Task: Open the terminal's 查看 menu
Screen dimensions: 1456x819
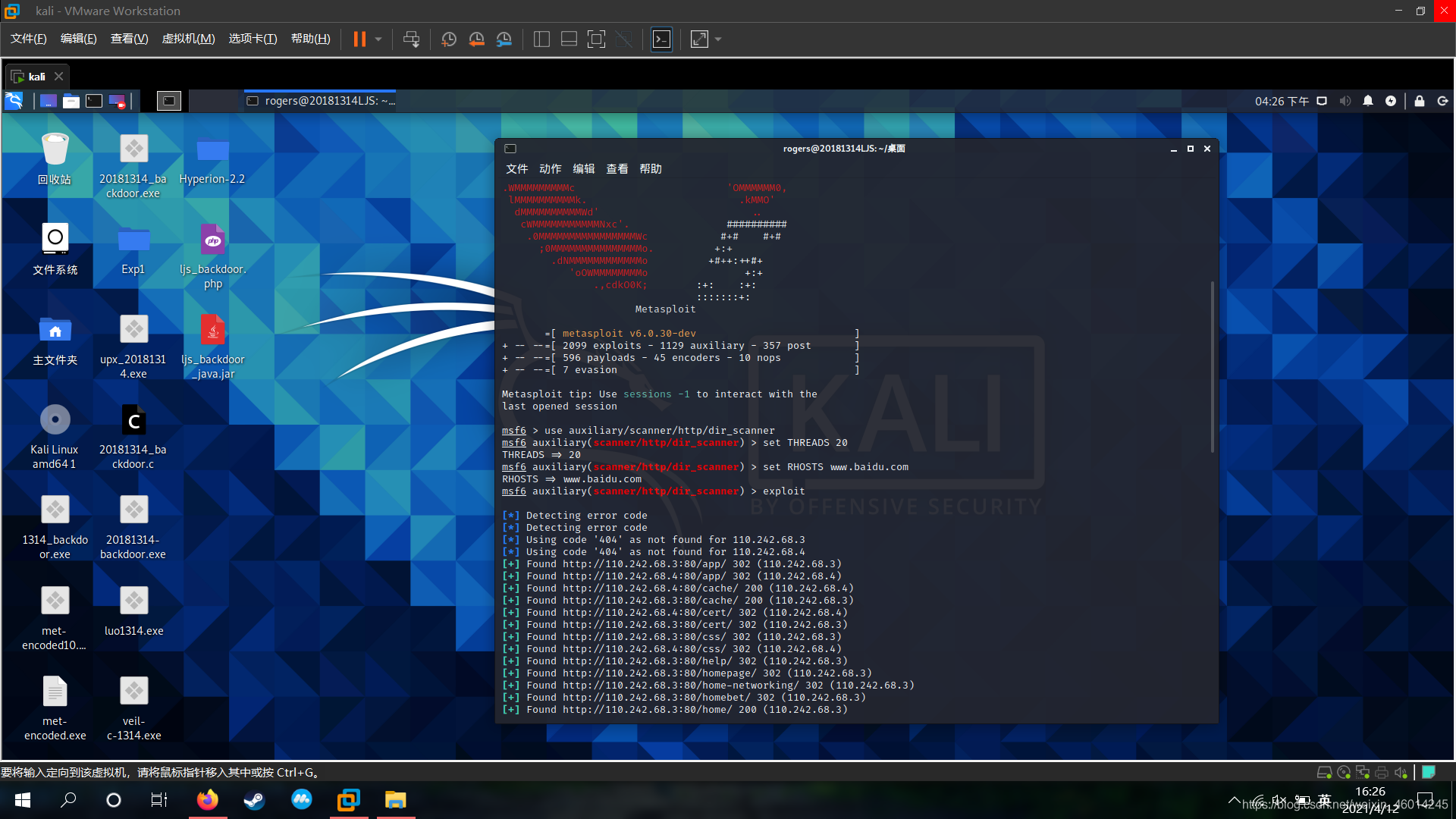Action: pyautogui.click(x=617, y=169)
